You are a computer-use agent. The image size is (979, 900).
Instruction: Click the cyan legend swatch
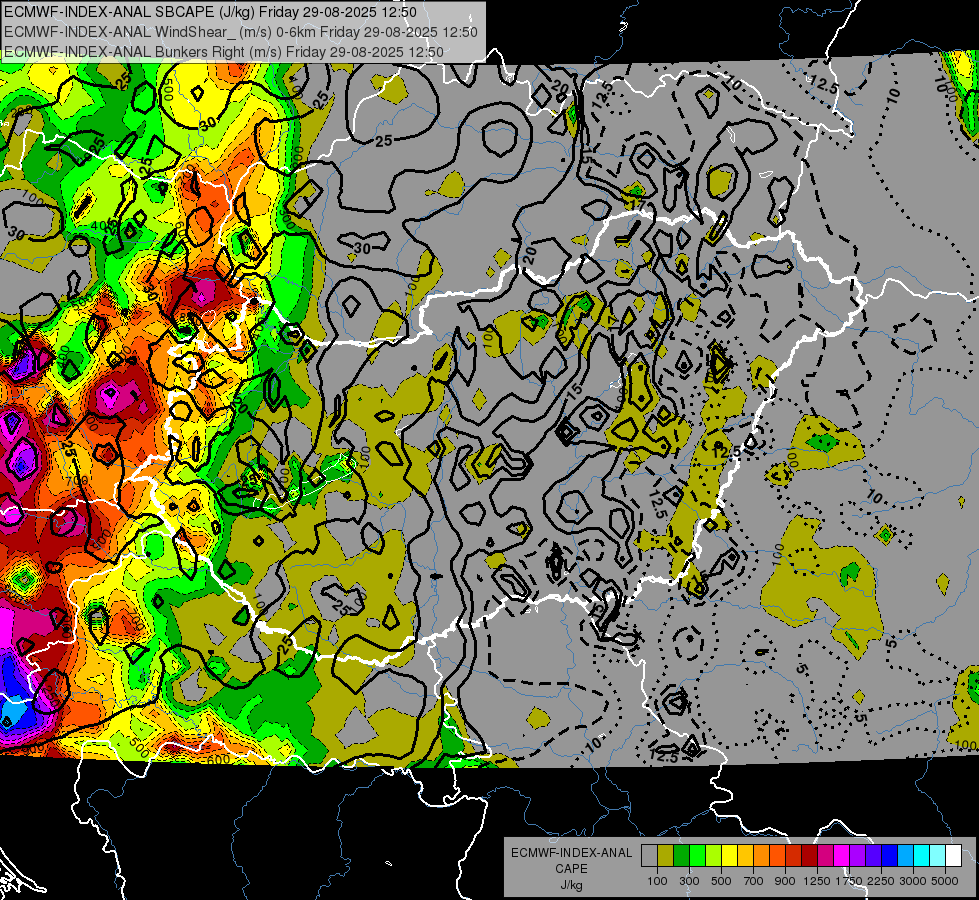922,856
